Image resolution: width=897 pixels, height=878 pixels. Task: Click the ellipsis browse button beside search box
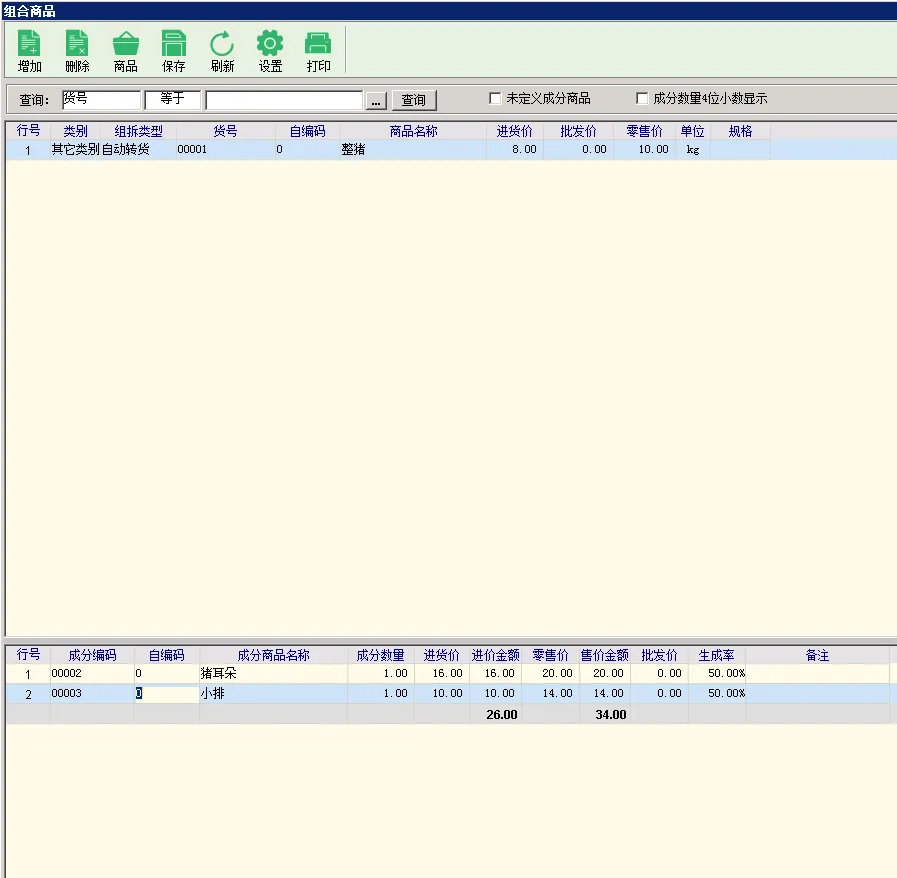[376, 101]
